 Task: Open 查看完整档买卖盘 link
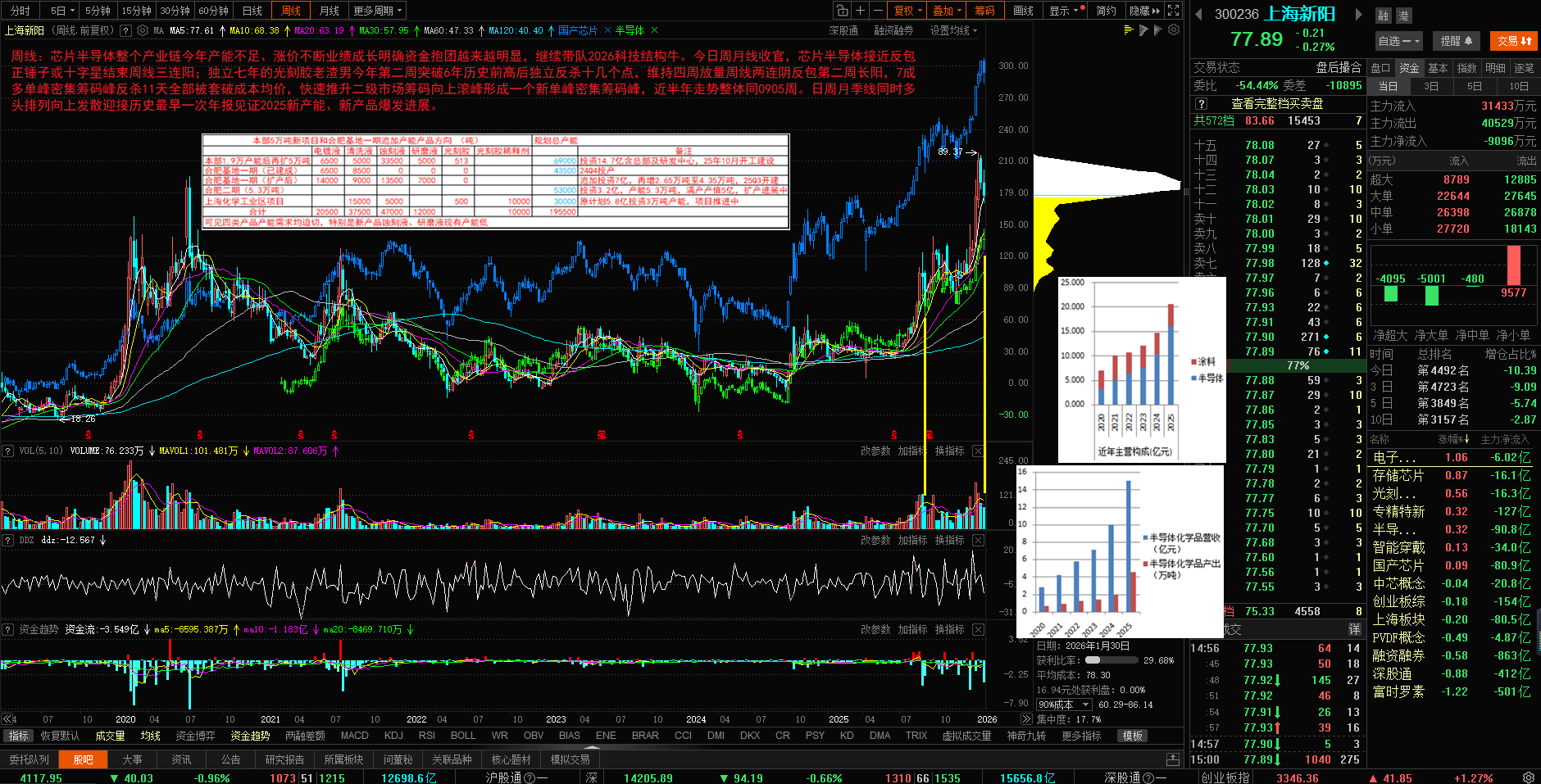pyautogui.click(x=1277, y=104)
